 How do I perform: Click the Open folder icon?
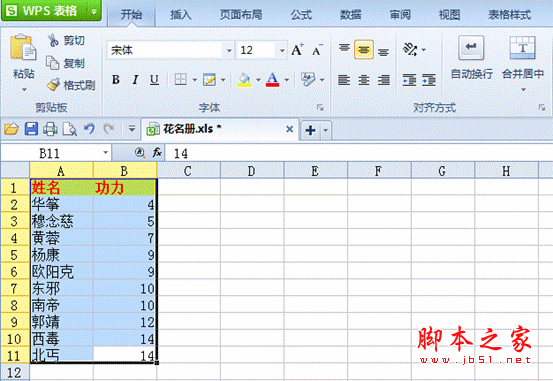click(x=11, y=129)
